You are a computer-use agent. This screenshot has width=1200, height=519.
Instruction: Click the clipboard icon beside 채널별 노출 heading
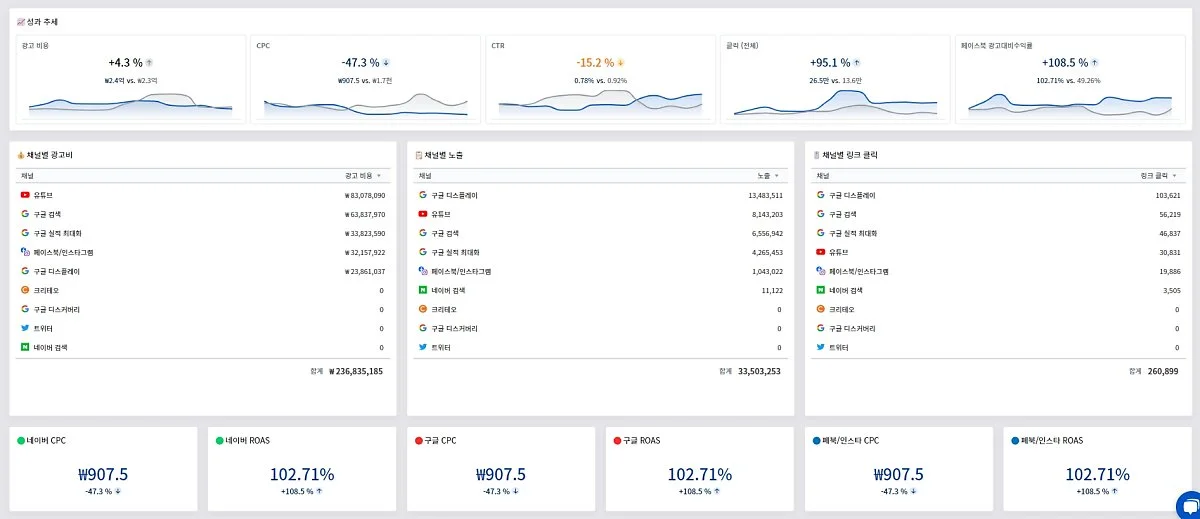pyautogui.click(x=419, y=155)
